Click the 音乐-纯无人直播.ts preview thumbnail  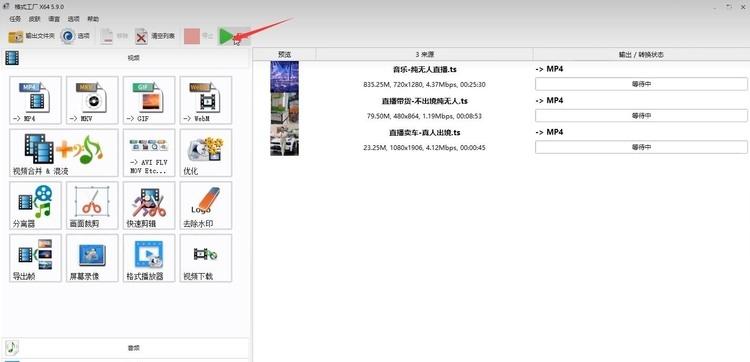(285, 77)
